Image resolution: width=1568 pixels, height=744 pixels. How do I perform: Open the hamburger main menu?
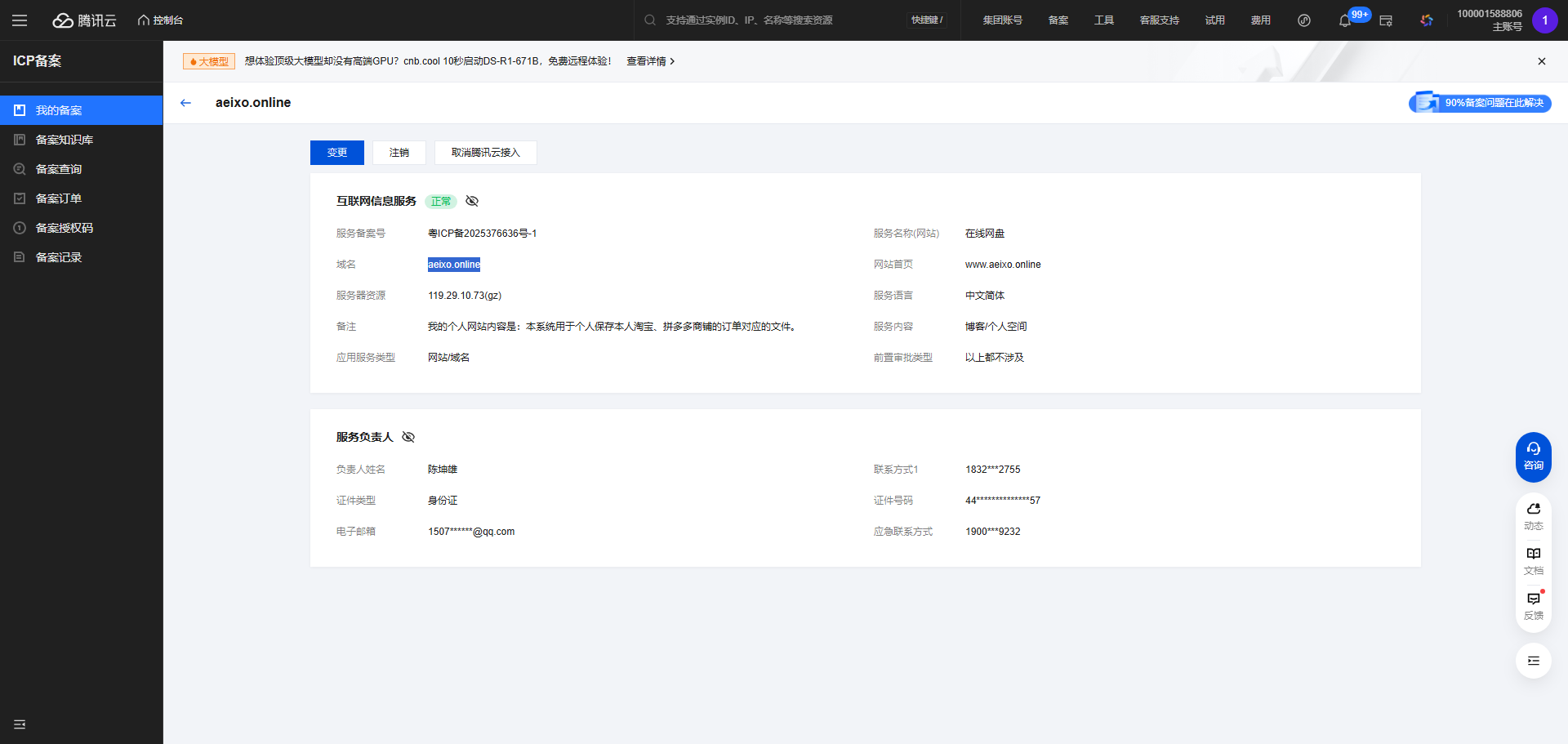pos(20,20)
